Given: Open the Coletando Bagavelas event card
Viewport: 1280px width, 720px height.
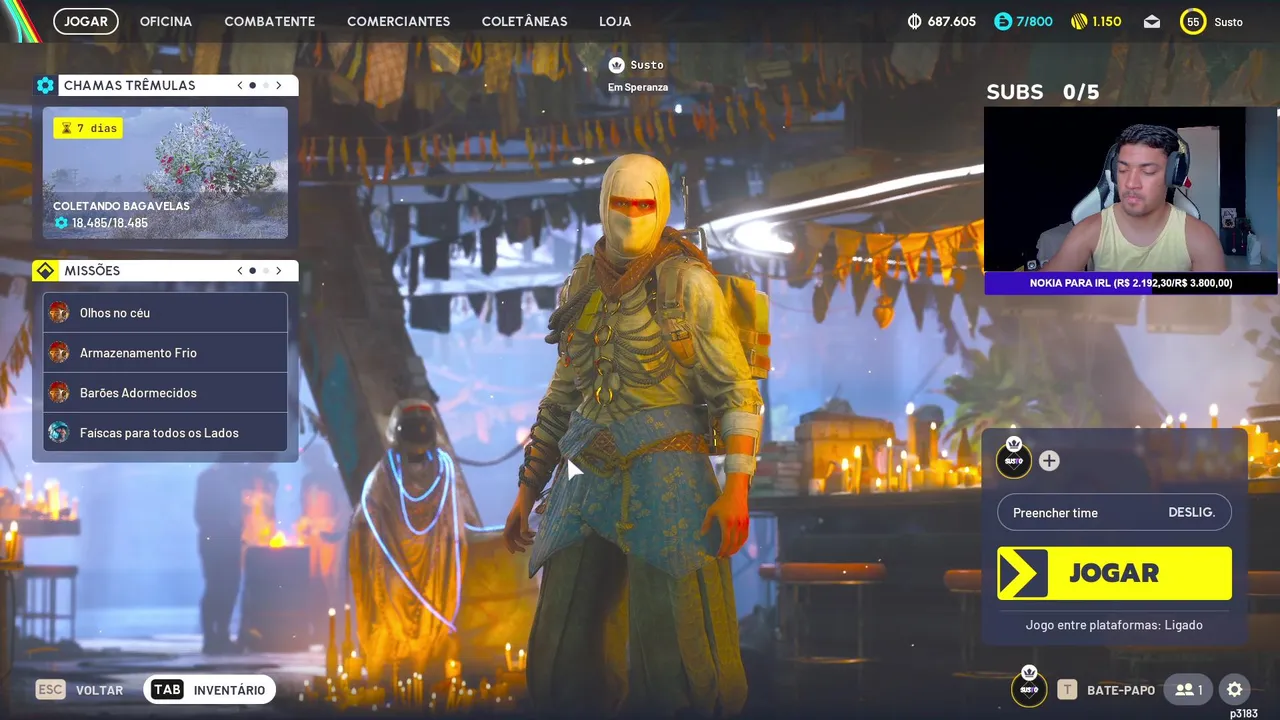Looking at the screenshot, I should click(165, 173).
